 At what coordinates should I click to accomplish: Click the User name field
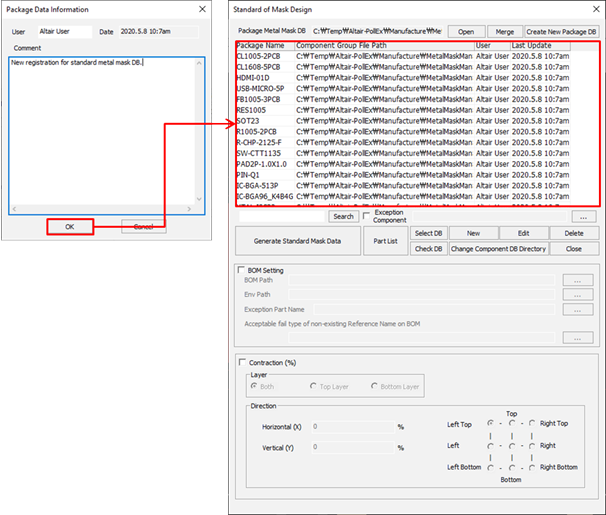click(x=64, y=32)
